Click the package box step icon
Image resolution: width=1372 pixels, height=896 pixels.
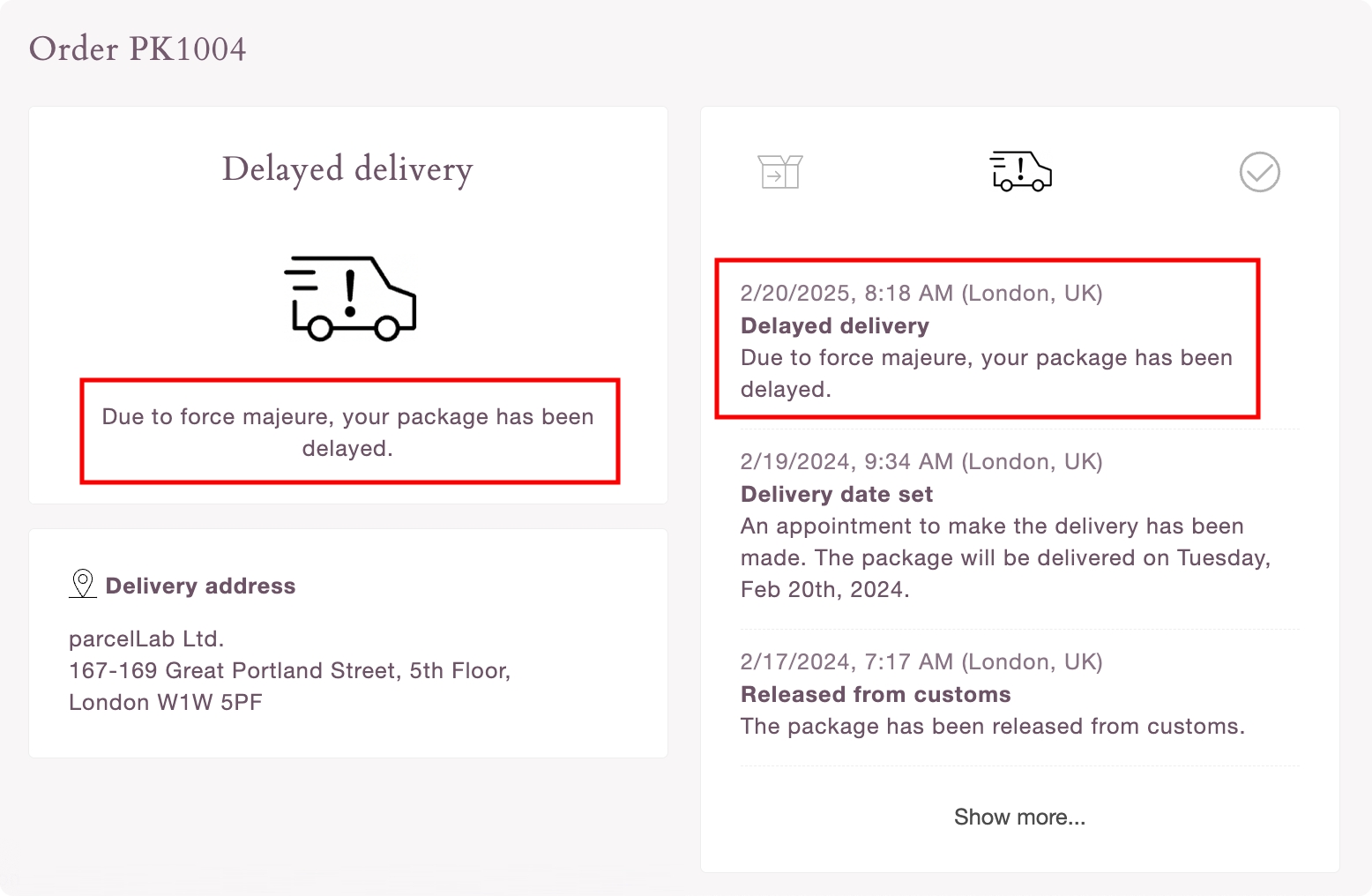(780, 172)
